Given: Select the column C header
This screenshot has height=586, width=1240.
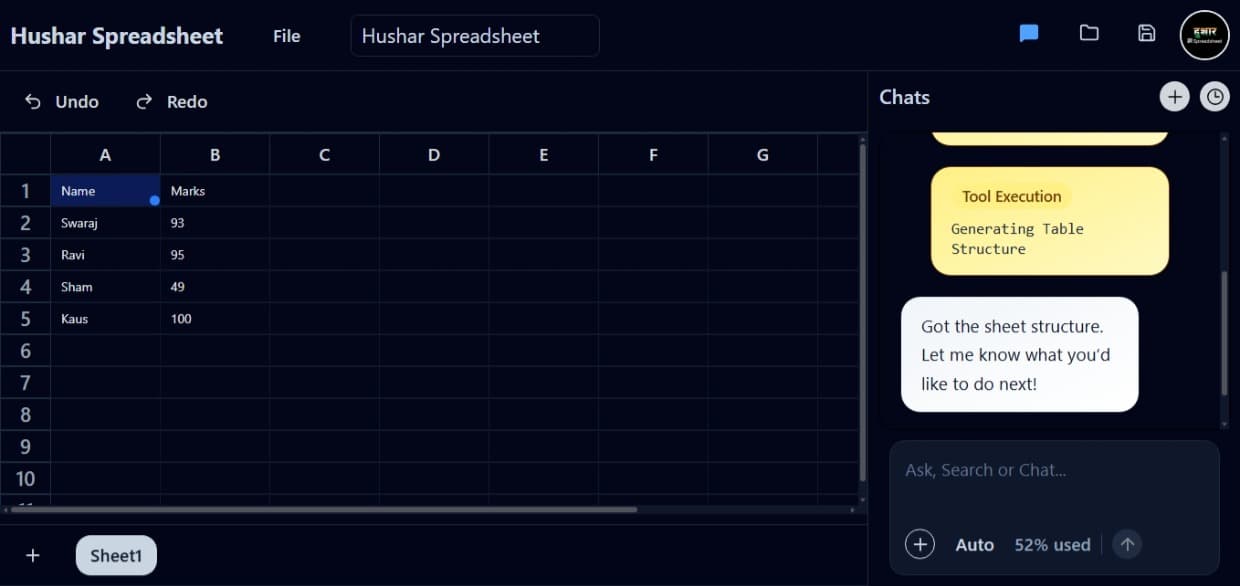Looking at the screenshot, I should tap(324, 154).
